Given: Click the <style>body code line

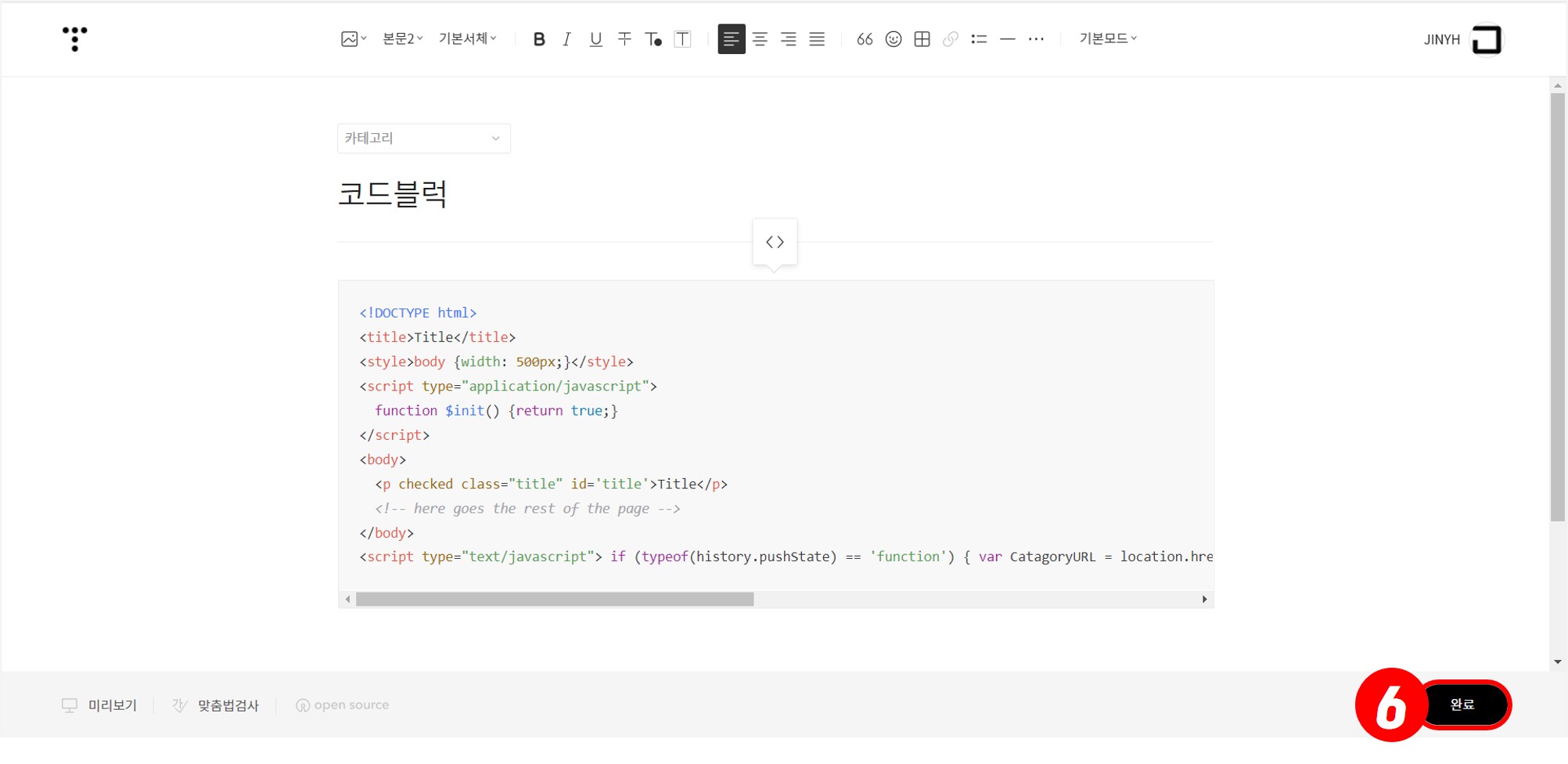Looking at the screenshot, I should tap(496, 362).
